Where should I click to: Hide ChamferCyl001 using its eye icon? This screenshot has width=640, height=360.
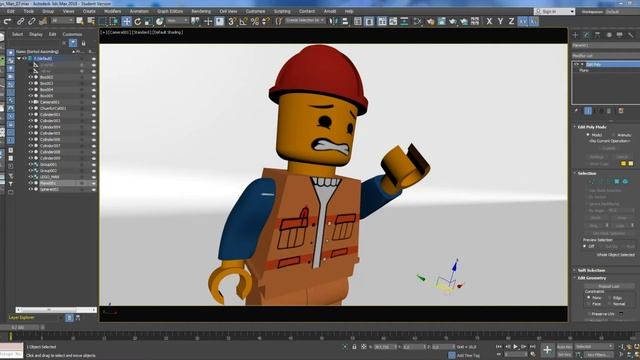click(31, 108)
